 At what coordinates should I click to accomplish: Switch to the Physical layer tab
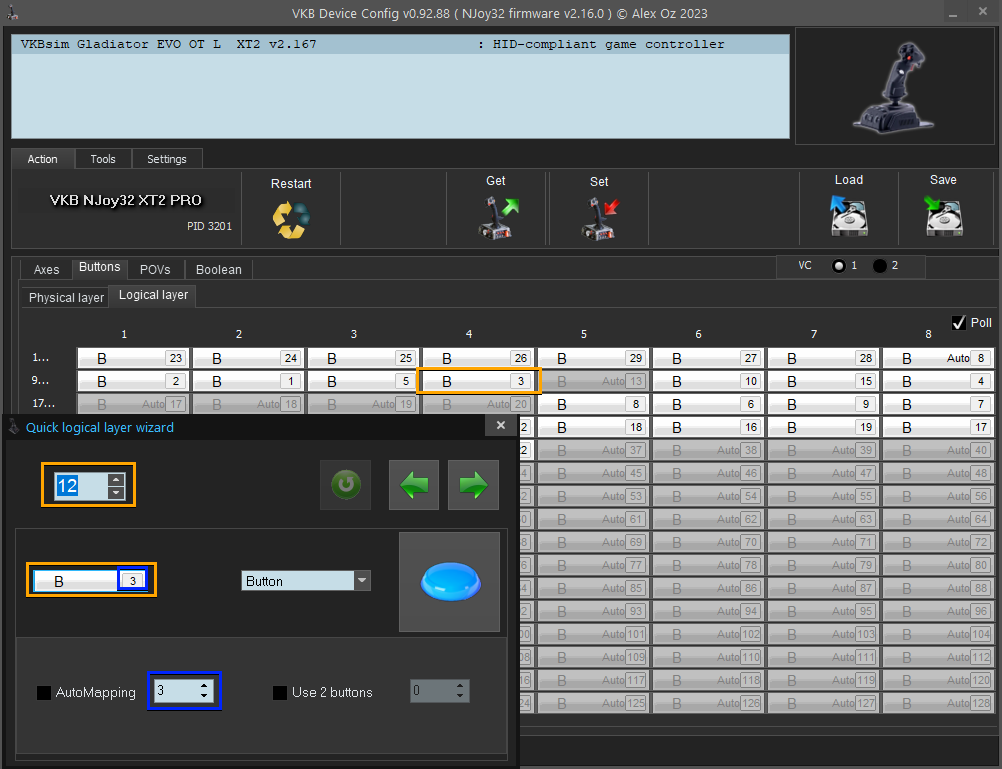[66, 298]
